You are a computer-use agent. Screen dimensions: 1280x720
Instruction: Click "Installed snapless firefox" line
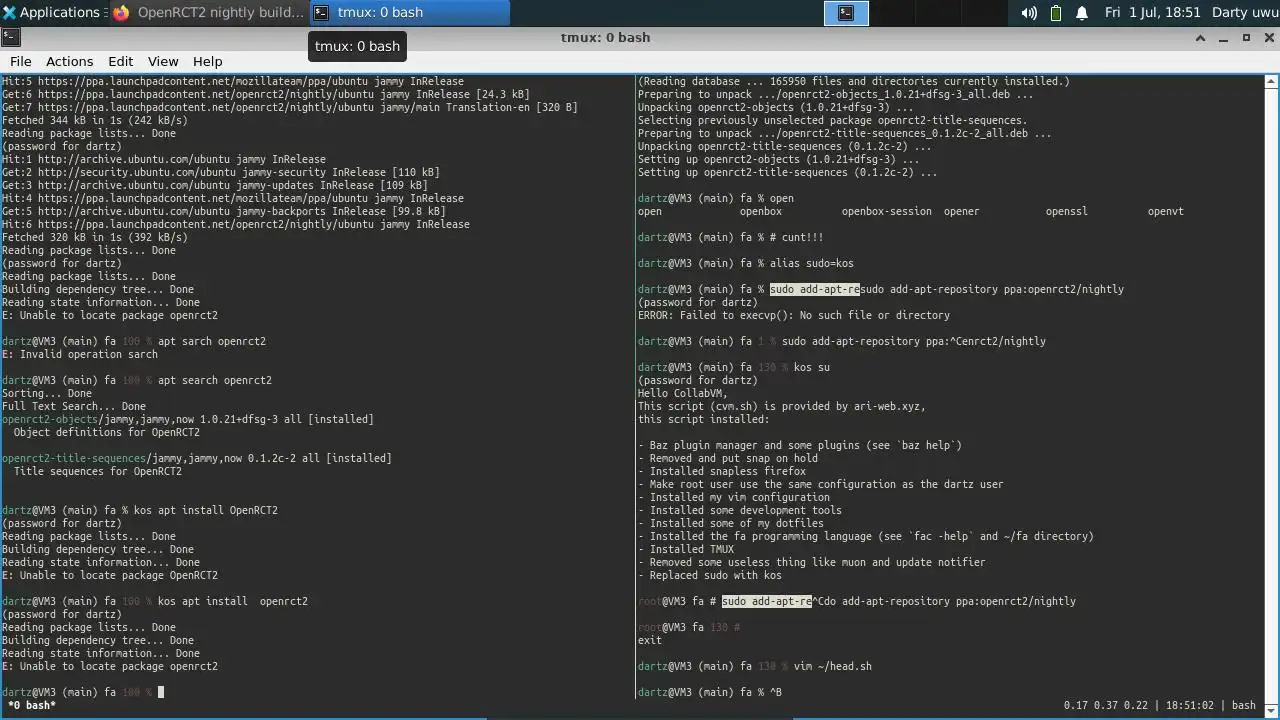coord(722,471)
